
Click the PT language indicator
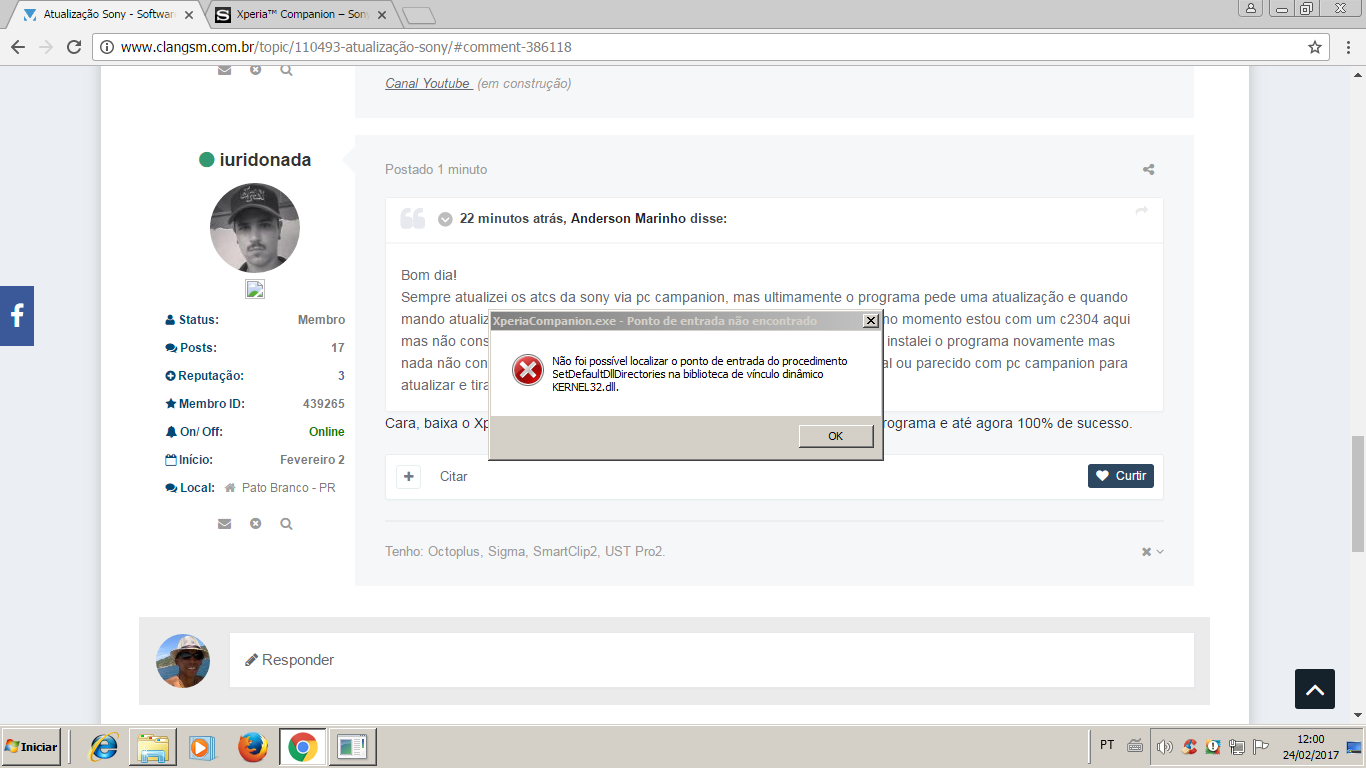tap(1107, 745)
